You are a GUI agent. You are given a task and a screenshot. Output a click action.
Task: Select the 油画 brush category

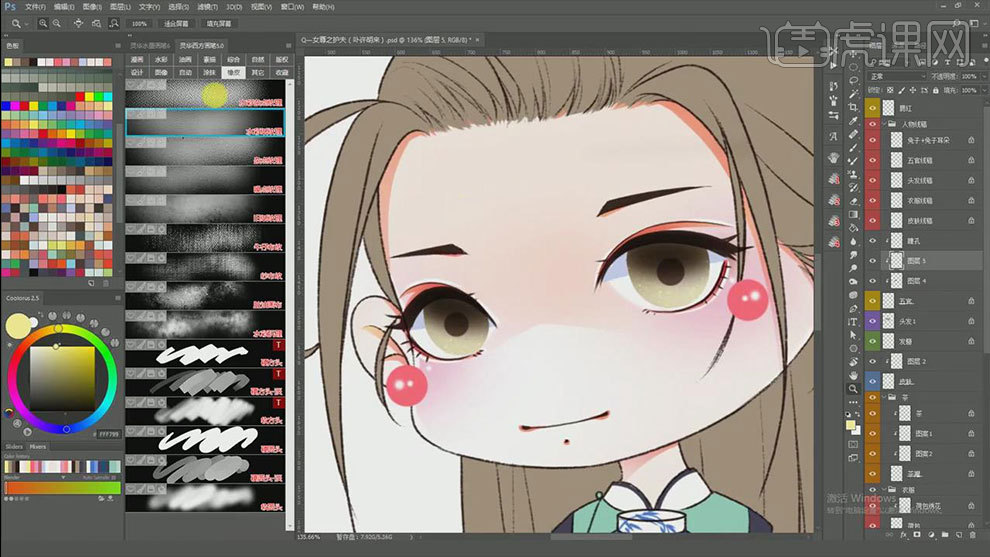(185, 59)
